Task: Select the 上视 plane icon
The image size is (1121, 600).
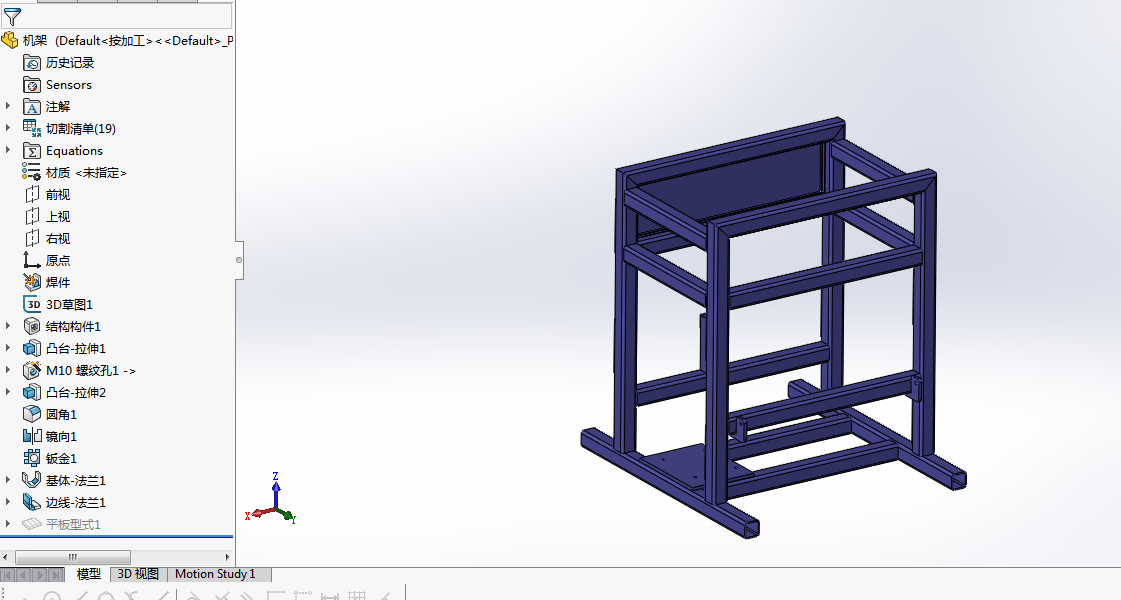Action: point(31,217)
